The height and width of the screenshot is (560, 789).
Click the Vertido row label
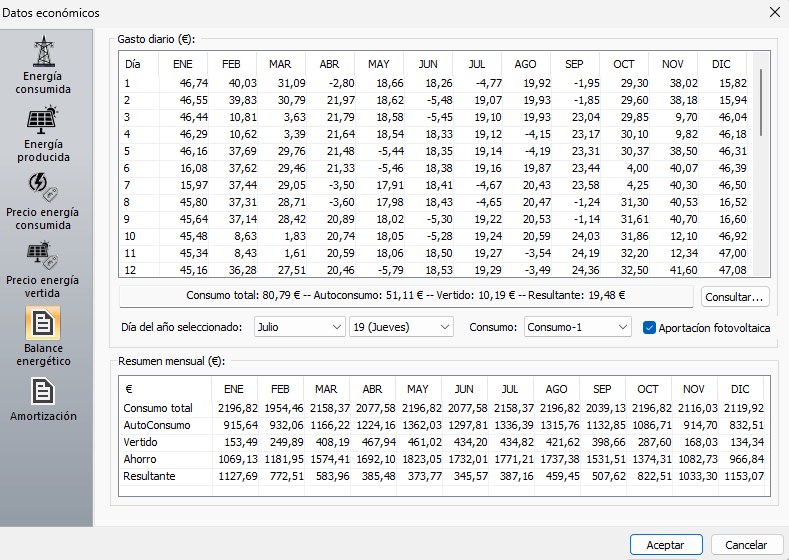pos(140,442)
